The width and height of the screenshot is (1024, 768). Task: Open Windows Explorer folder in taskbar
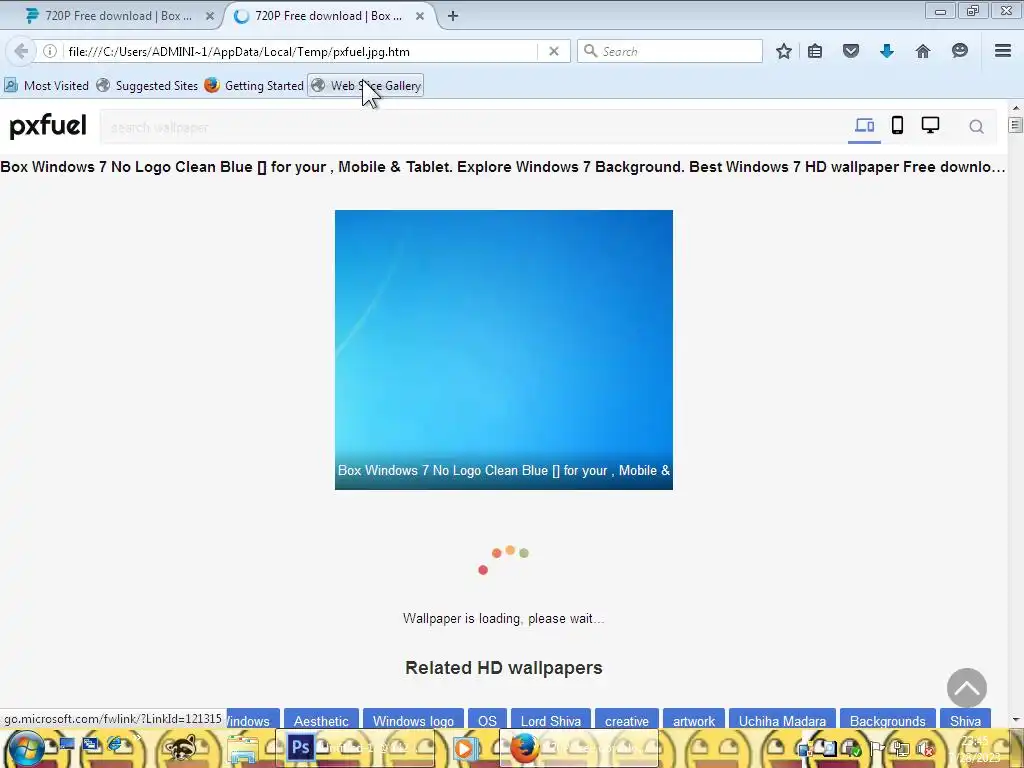click(x=243, y=748)
